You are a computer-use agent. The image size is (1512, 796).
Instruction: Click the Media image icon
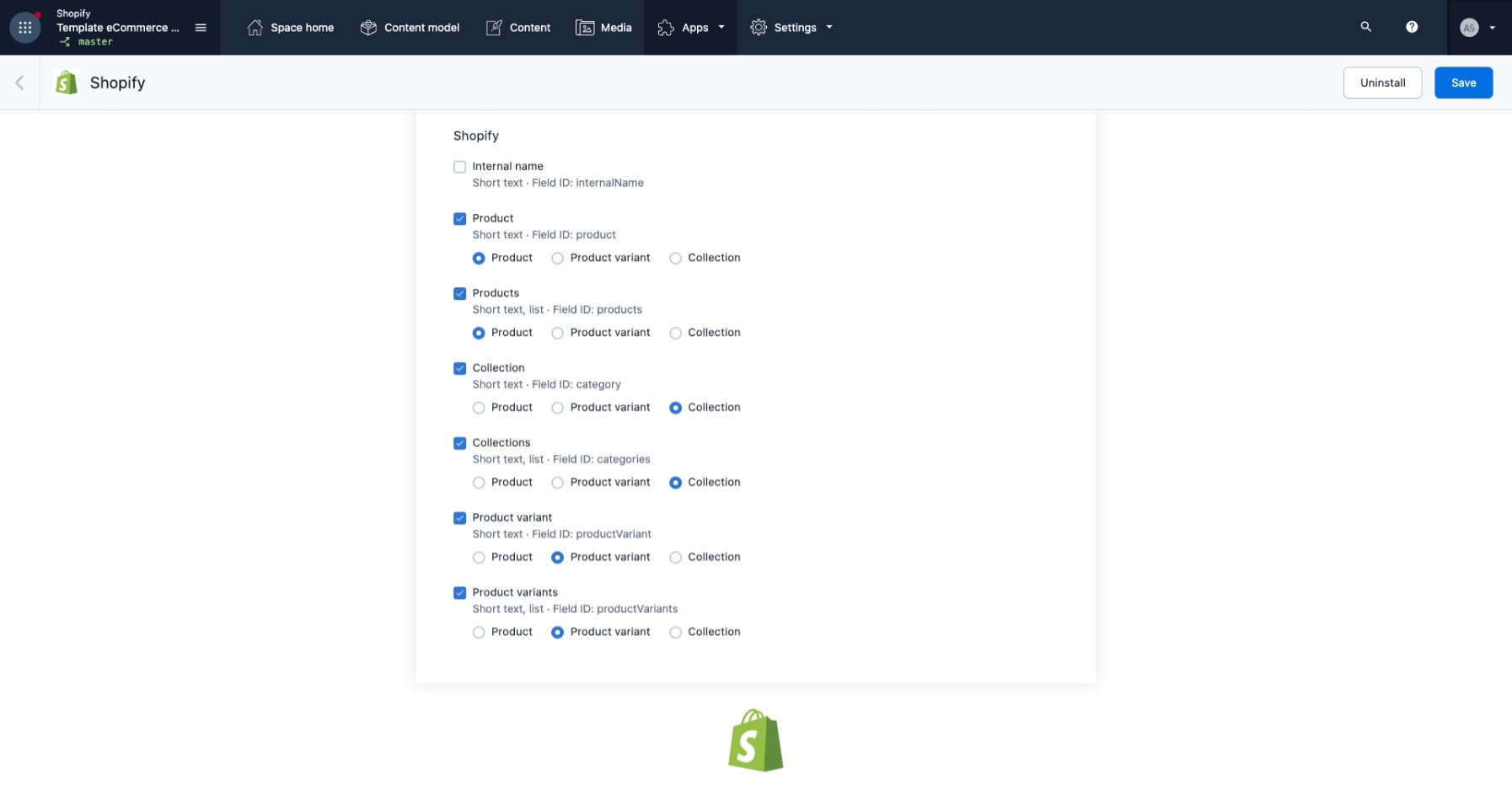click(585, 28)
